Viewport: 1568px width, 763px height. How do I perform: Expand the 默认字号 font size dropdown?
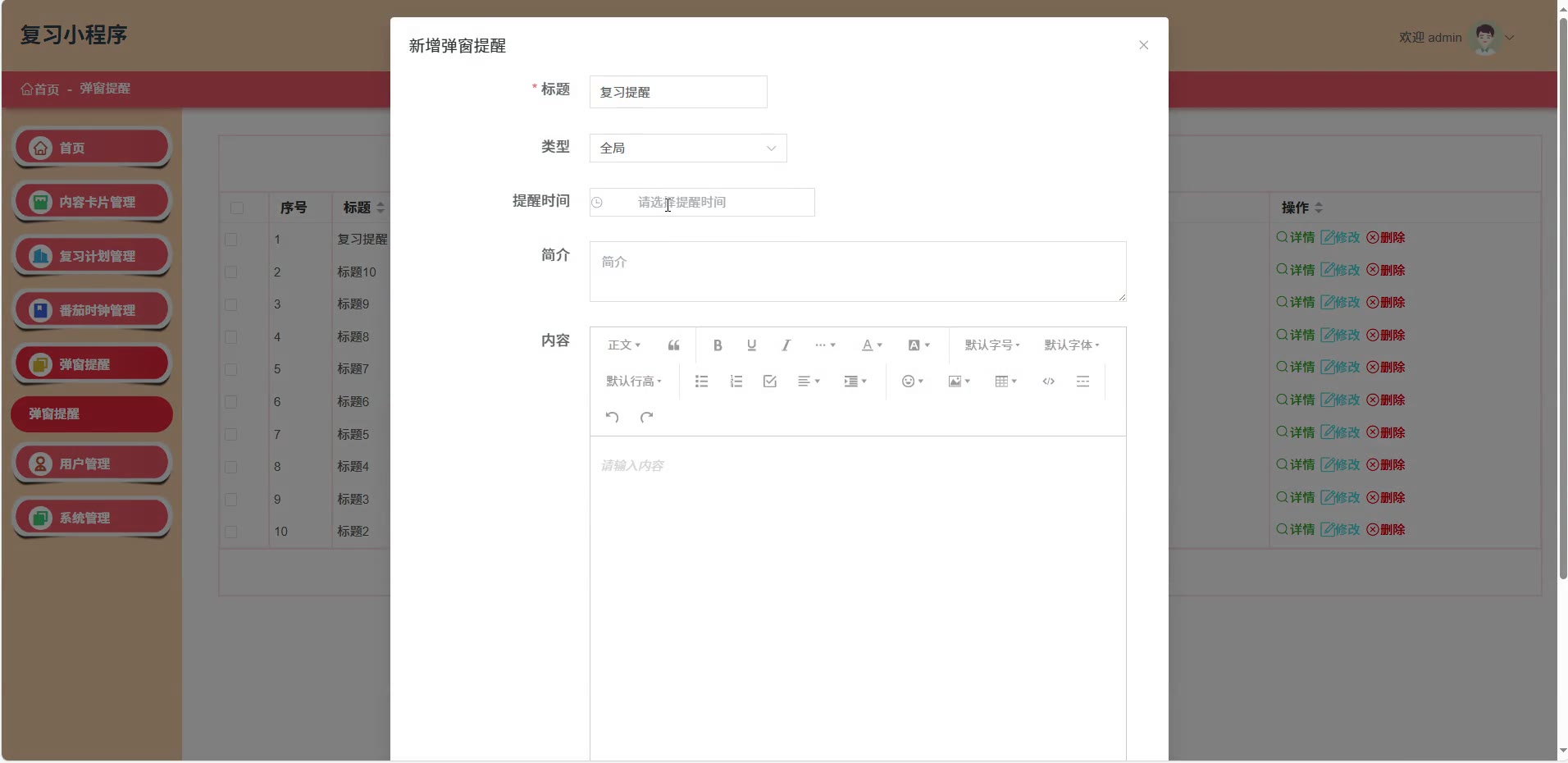click(991, 345)
